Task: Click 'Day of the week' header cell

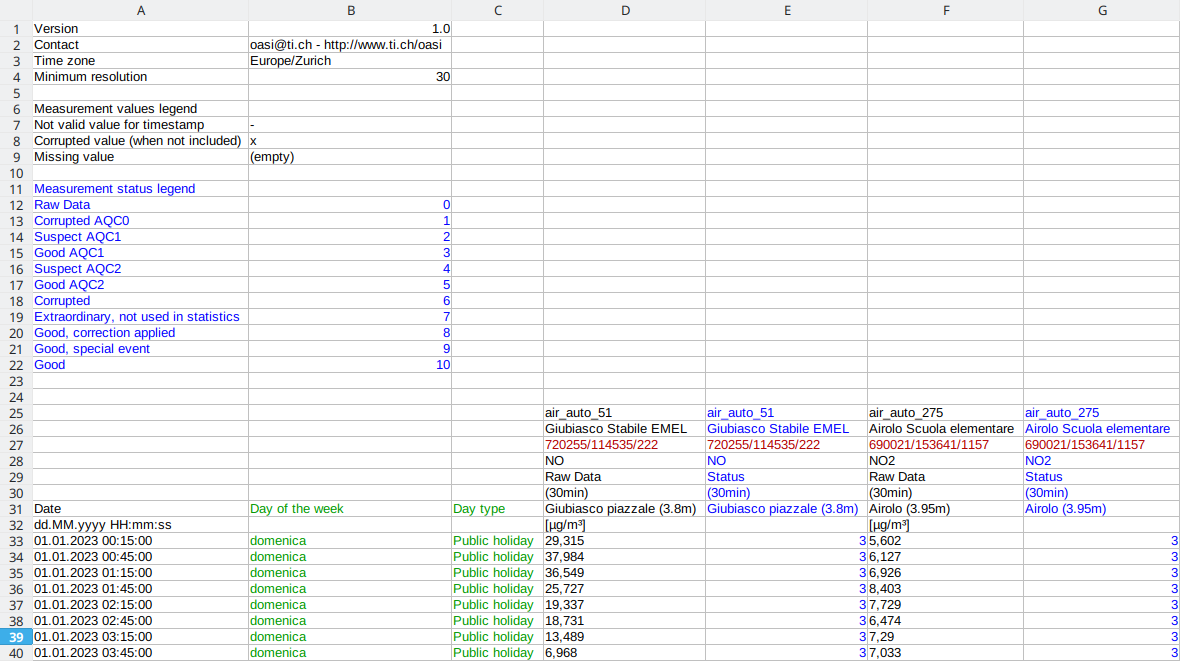Action: (x=350, y=509)
